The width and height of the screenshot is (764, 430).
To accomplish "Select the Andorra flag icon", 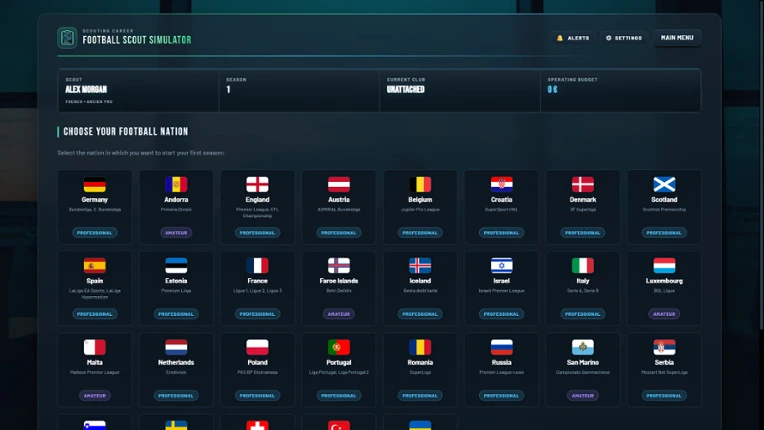I will pos(176,185).
